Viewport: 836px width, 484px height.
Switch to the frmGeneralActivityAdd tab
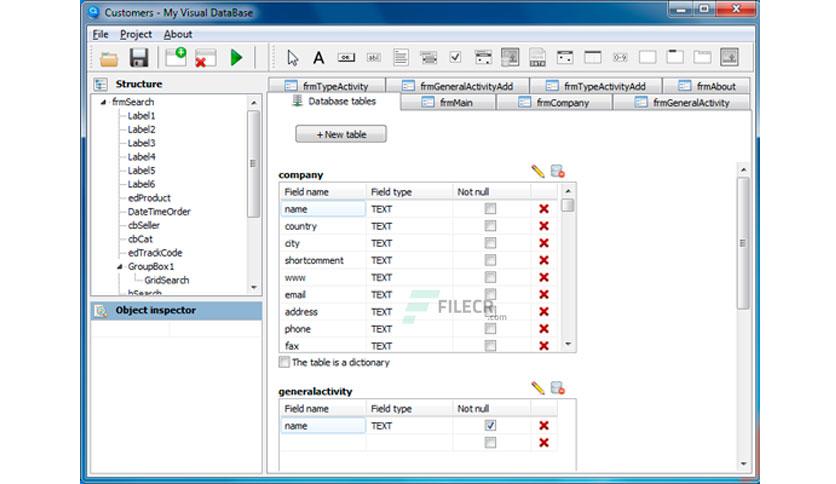[457, 86]
